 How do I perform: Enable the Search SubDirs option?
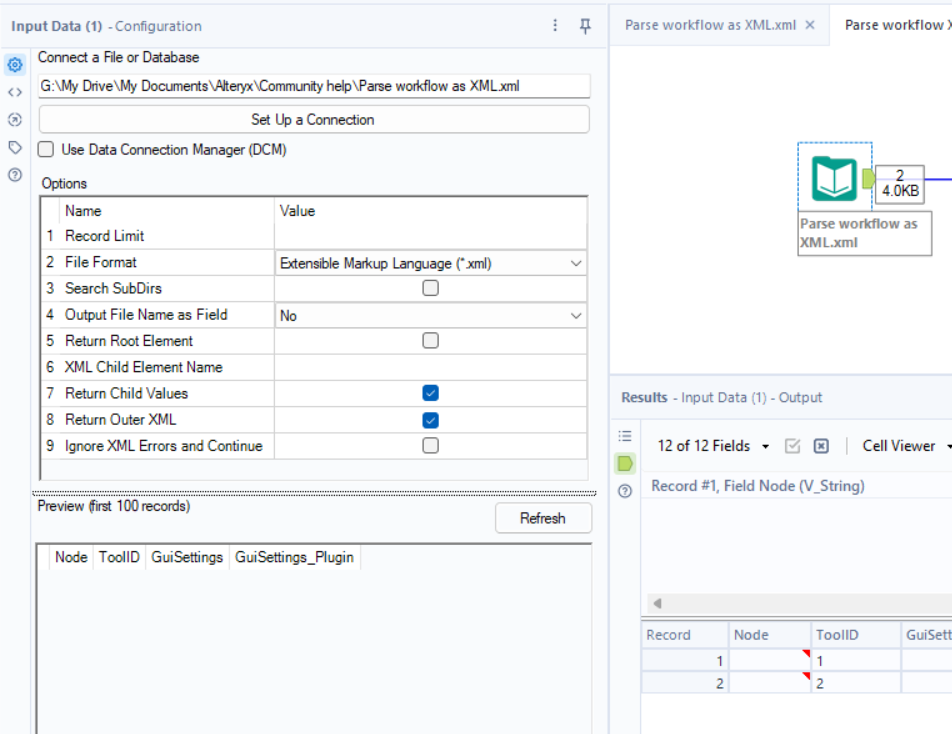click(x=430, y=288)
